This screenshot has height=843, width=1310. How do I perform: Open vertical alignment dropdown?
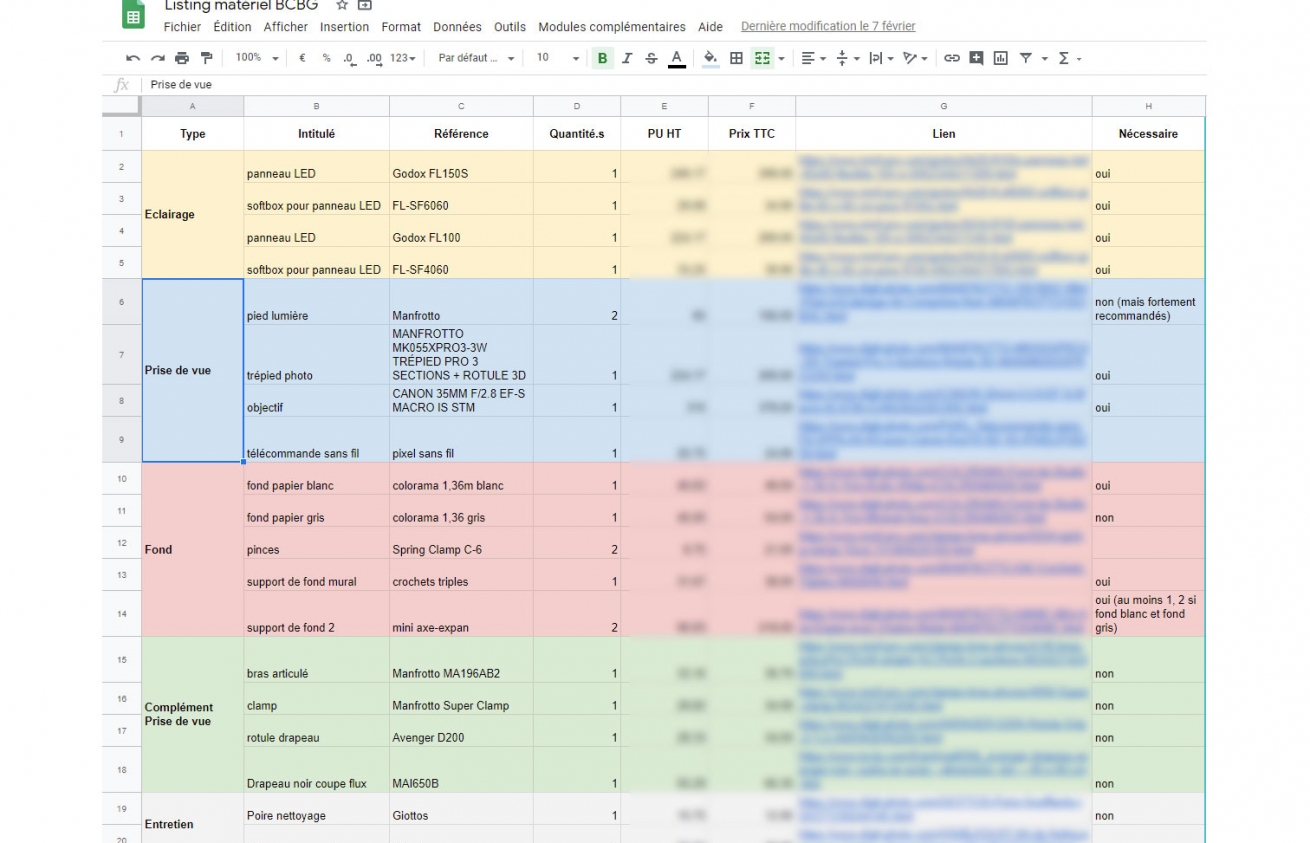pyautogui.click(x=847, y=58)
